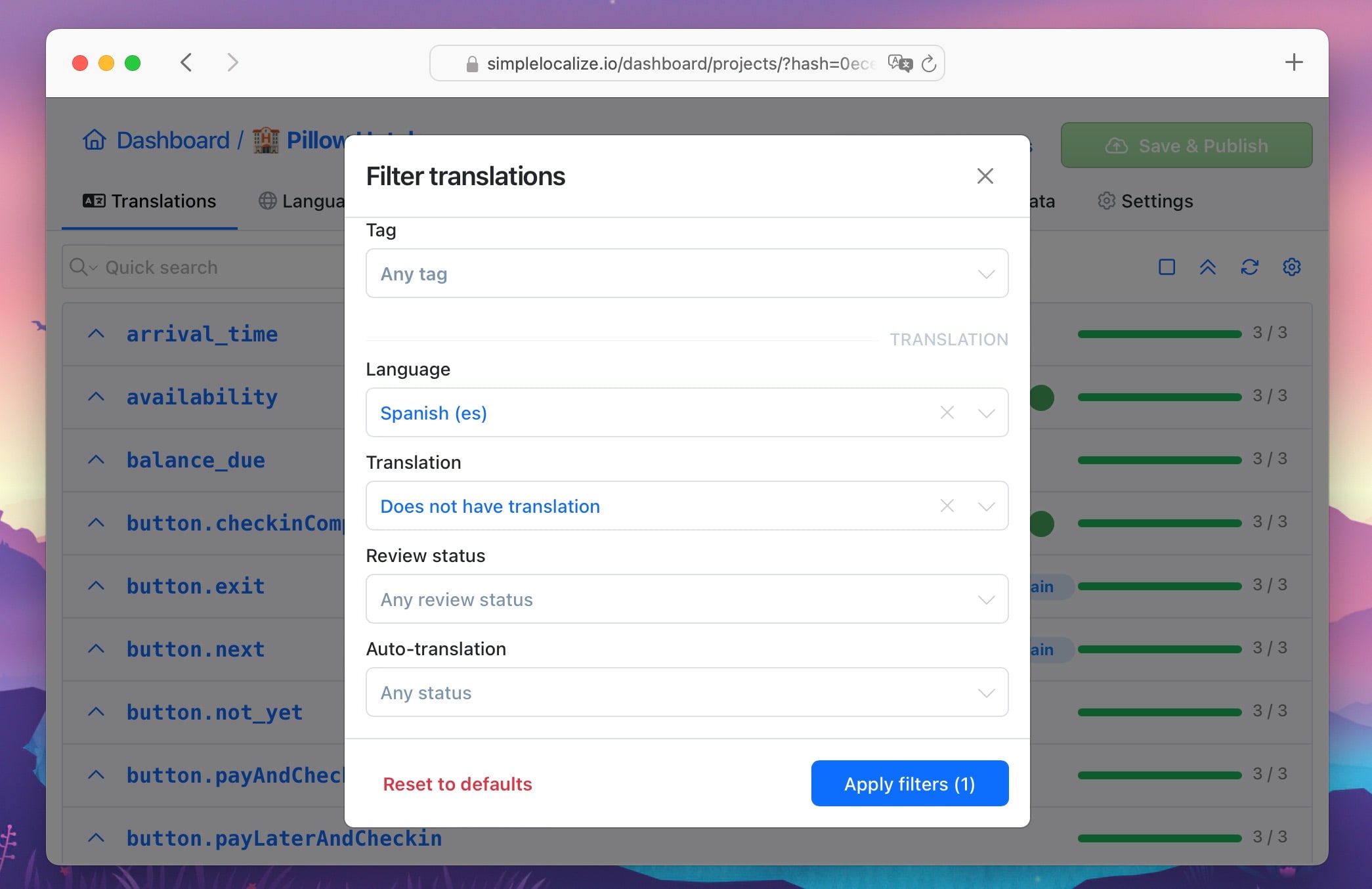Collapse the availability key
This screenshot has height=889, width=1372.
[96, 397]
